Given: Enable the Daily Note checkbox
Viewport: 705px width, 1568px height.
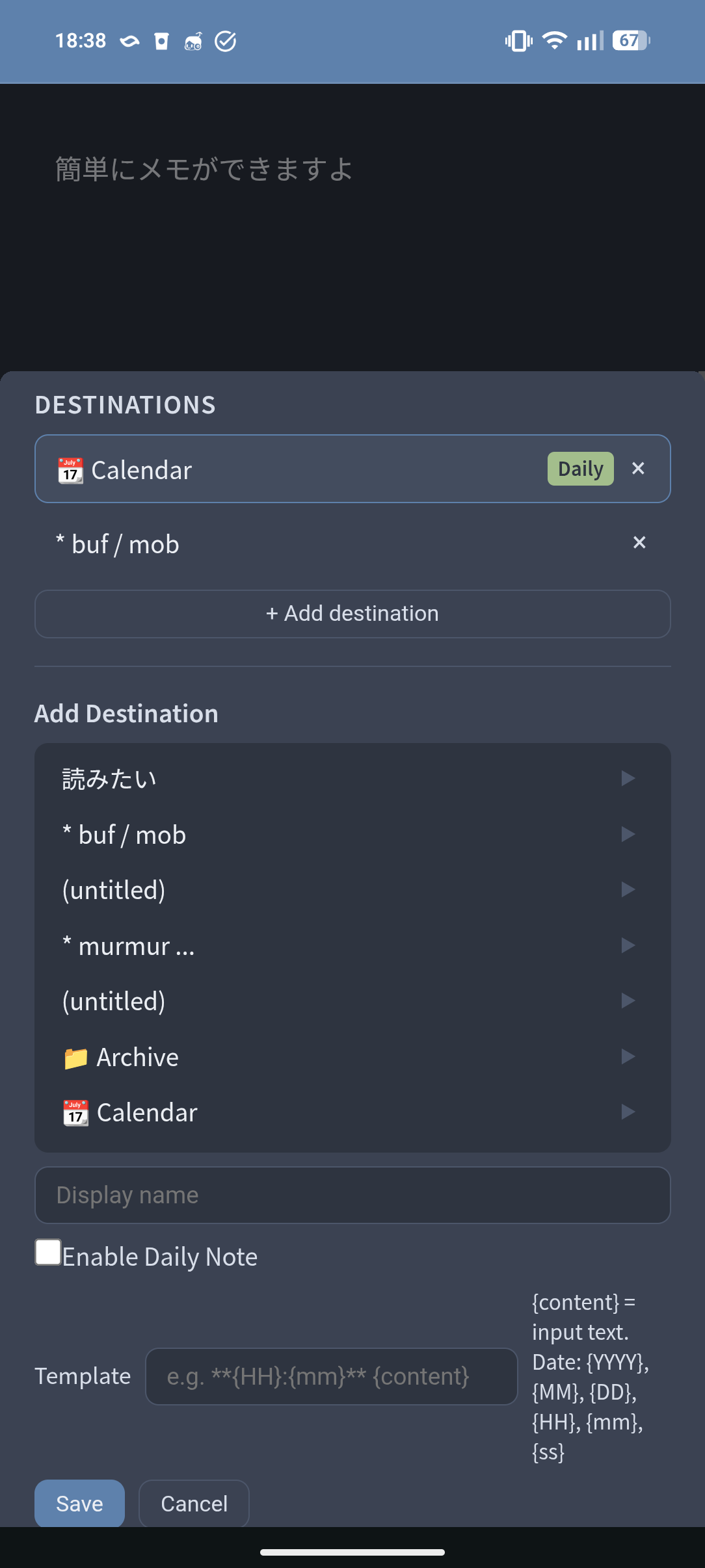Looking at the screenshot, I should (x=48, y=1252).
